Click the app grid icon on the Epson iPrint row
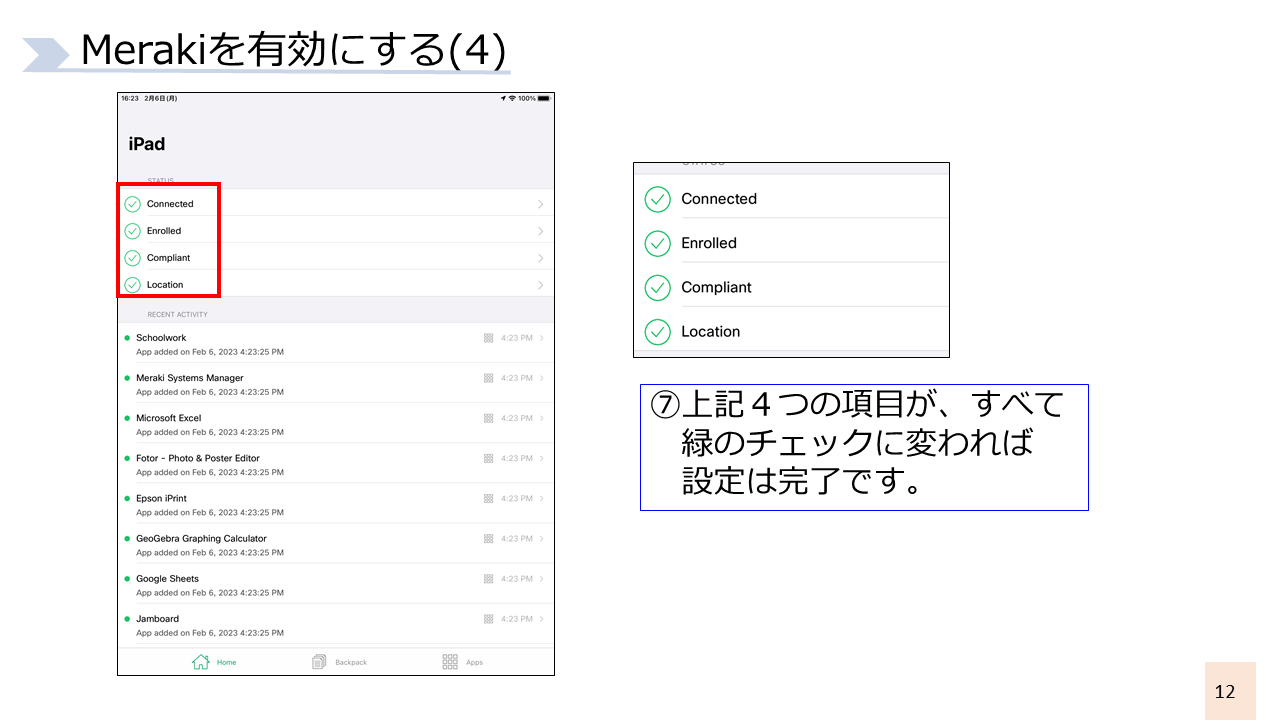The image size is (1280, 720). (488, 498)
